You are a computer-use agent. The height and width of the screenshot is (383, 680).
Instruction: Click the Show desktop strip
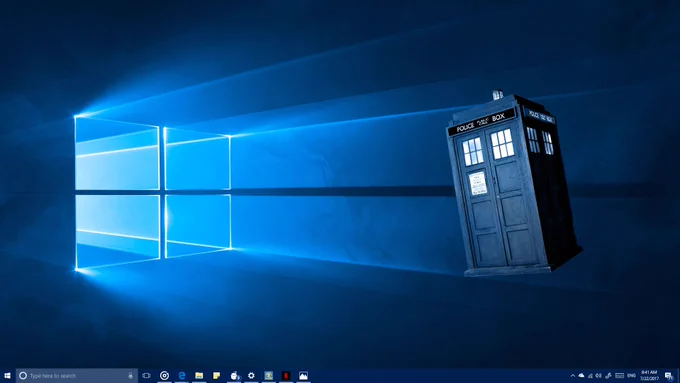point(678,376)
